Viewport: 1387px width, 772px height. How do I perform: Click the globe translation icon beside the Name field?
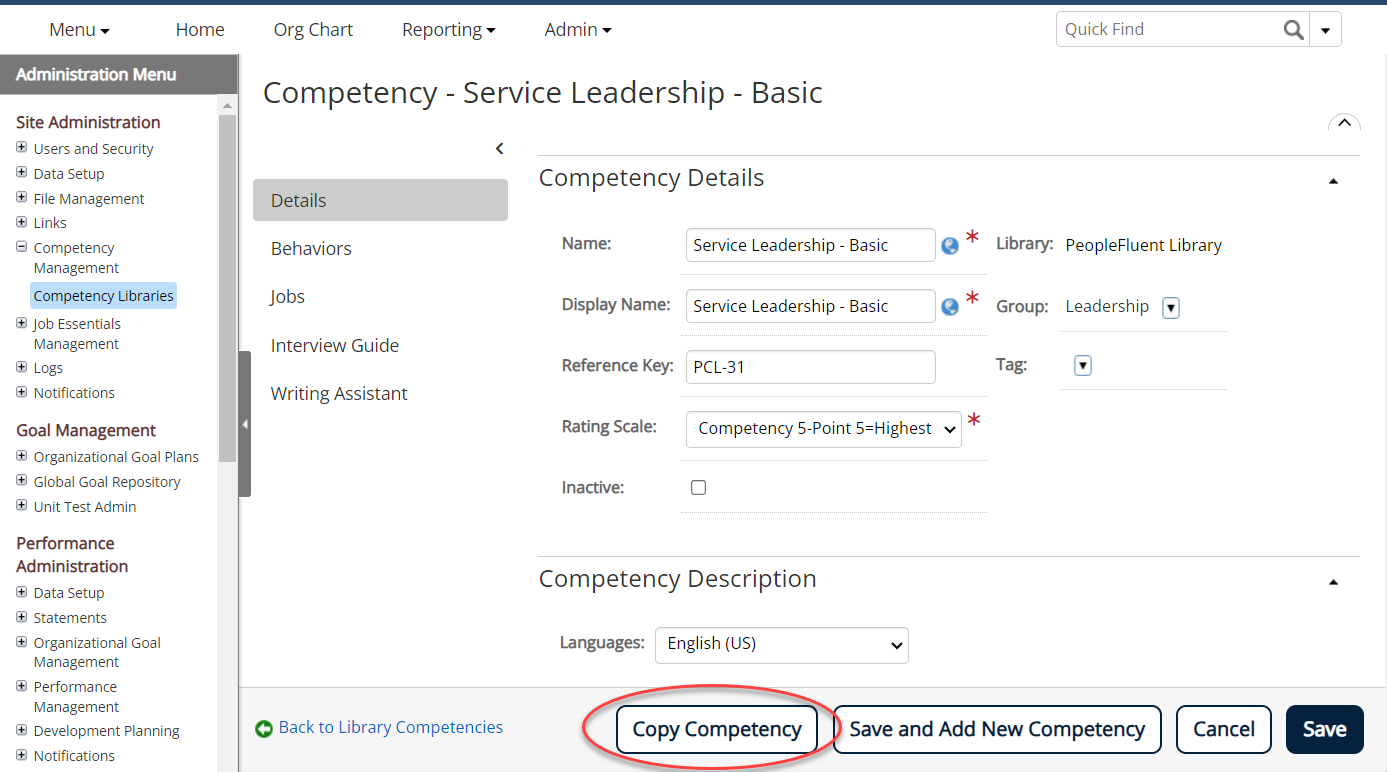point(949,245)
